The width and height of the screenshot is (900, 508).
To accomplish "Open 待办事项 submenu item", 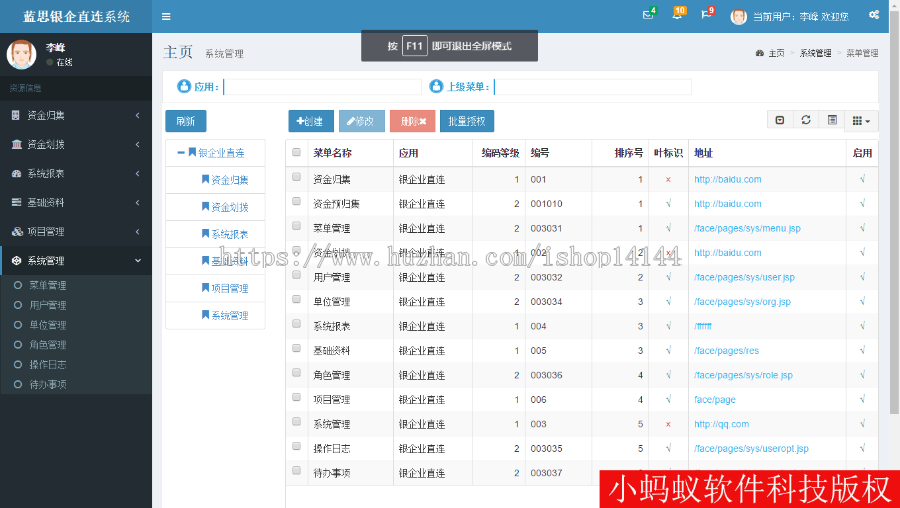I will coord(48,385).
